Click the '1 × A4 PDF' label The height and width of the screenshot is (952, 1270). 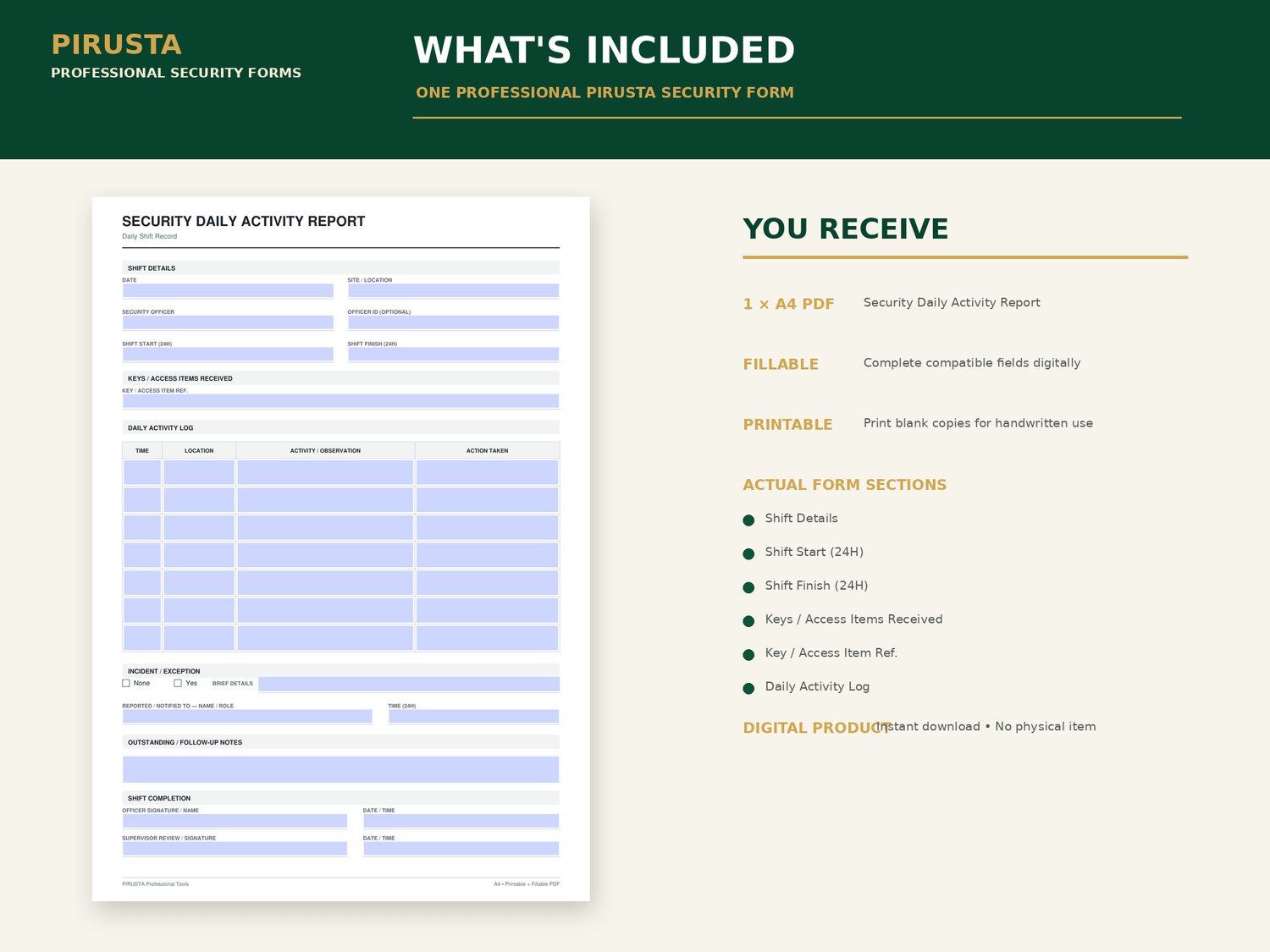788,304
